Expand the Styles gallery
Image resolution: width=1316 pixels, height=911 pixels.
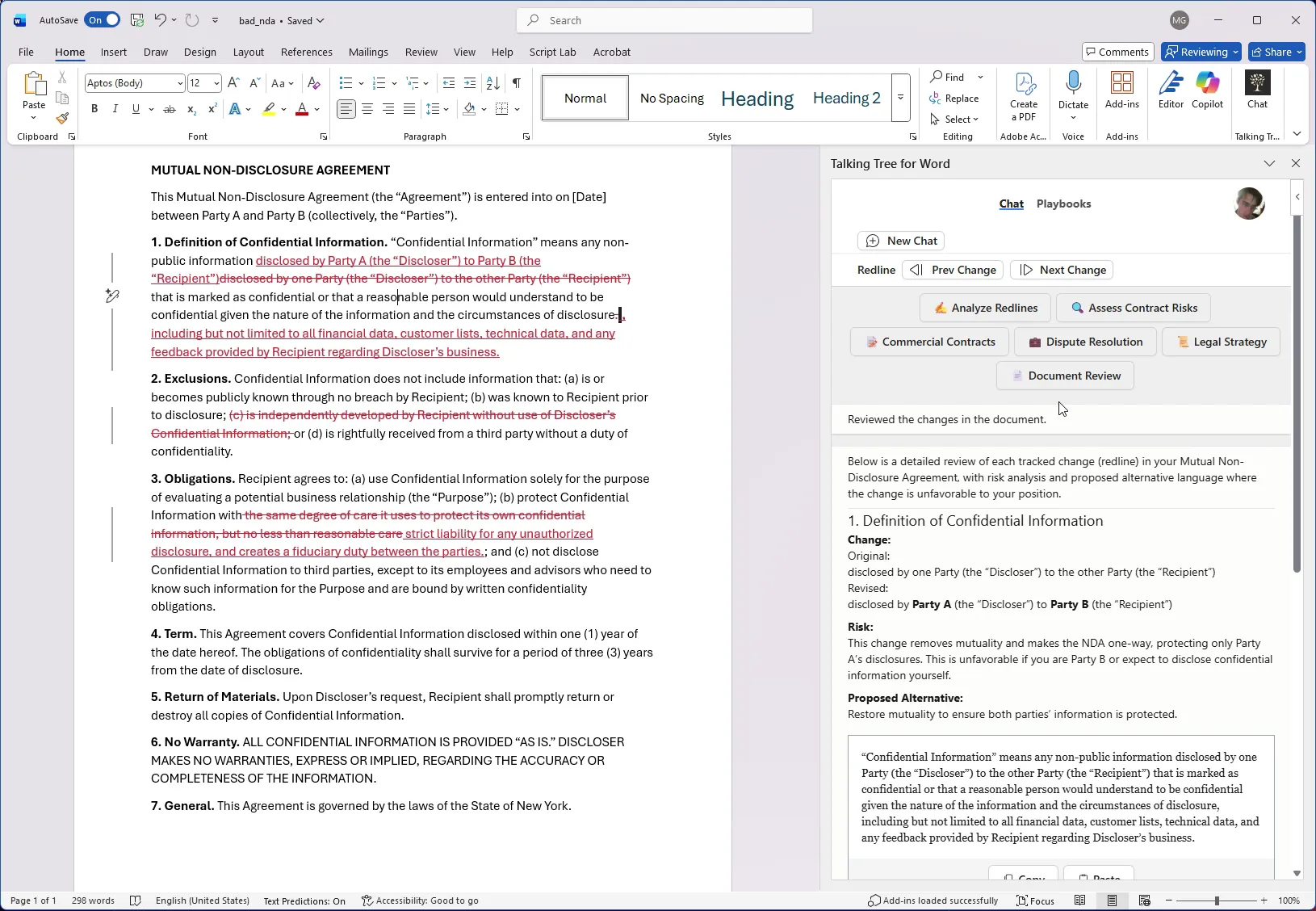pyautogui.click(x=900, y=98)
